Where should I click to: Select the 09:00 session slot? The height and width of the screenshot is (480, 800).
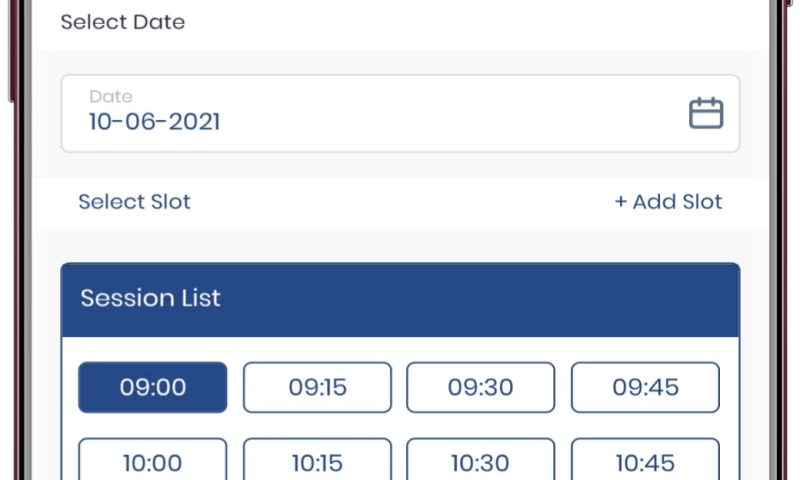pyautogui.click(x=153, y=387)
